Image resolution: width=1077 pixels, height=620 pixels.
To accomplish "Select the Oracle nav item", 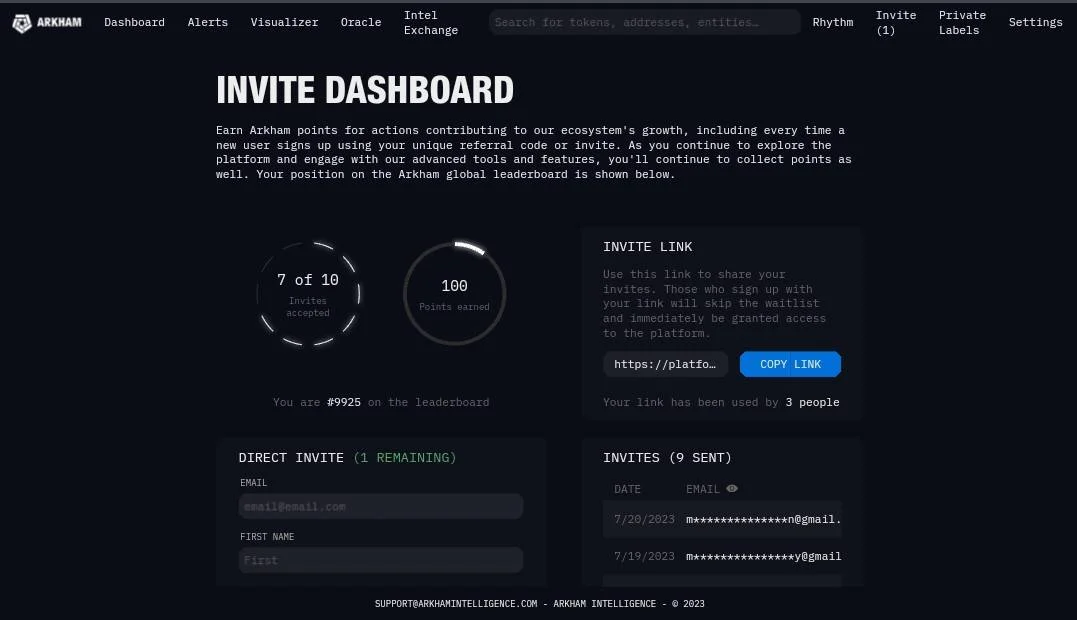I will click(361, 22).
